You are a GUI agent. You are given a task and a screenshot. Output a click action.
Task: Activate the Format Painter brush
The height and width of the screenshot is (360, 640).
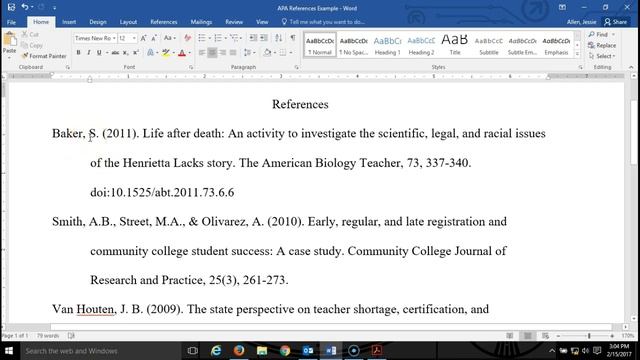[x=44, y=56]
